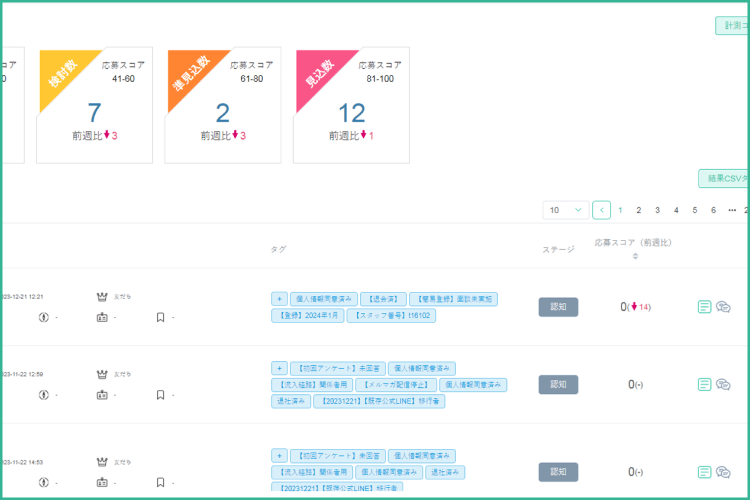750x500 pixels.
Task: Go to page 3 in pagination
Action: [657, 210]
